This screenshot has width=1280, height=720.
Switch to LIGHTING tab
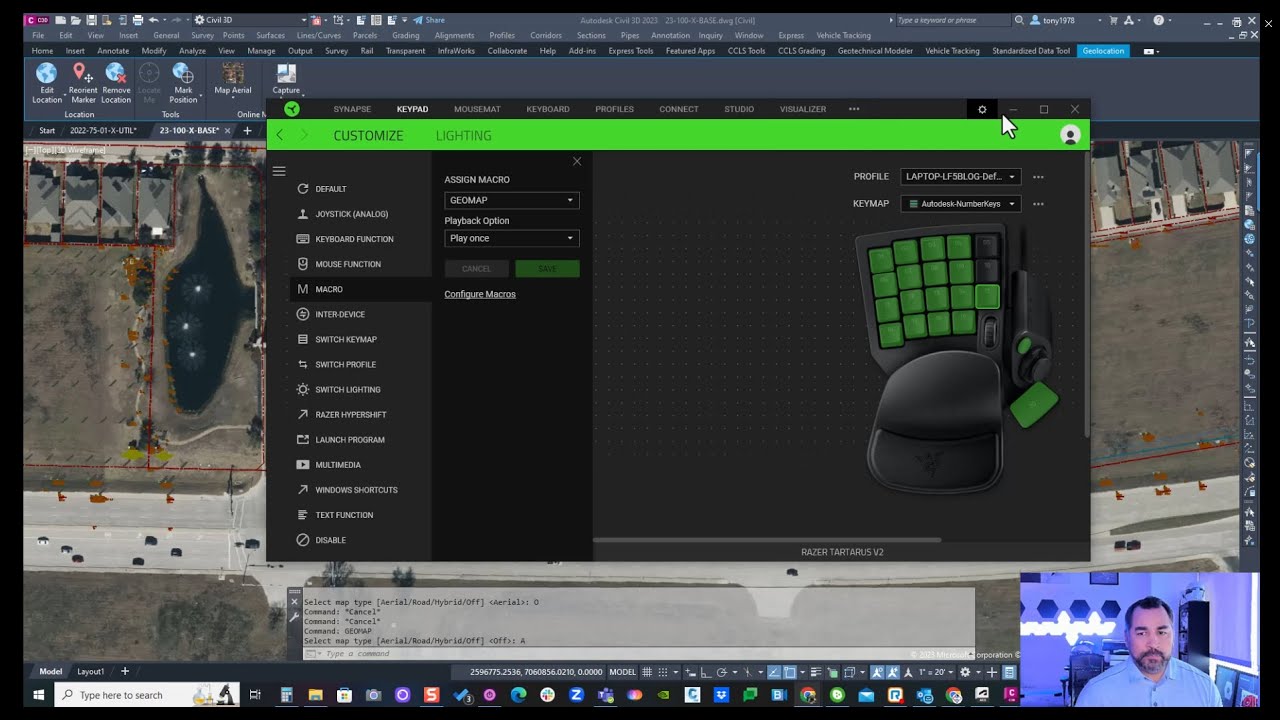[x=464, y=135]
